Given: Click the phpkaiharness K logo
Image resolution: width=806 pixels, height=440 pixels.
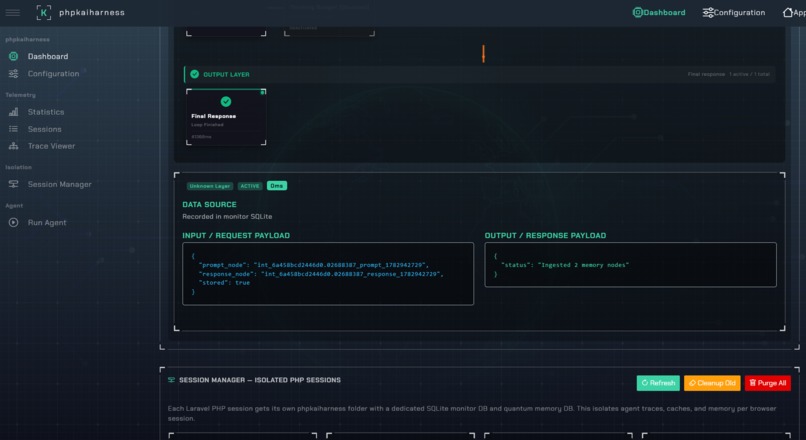Looking at the screenshot, I should 44,12.
